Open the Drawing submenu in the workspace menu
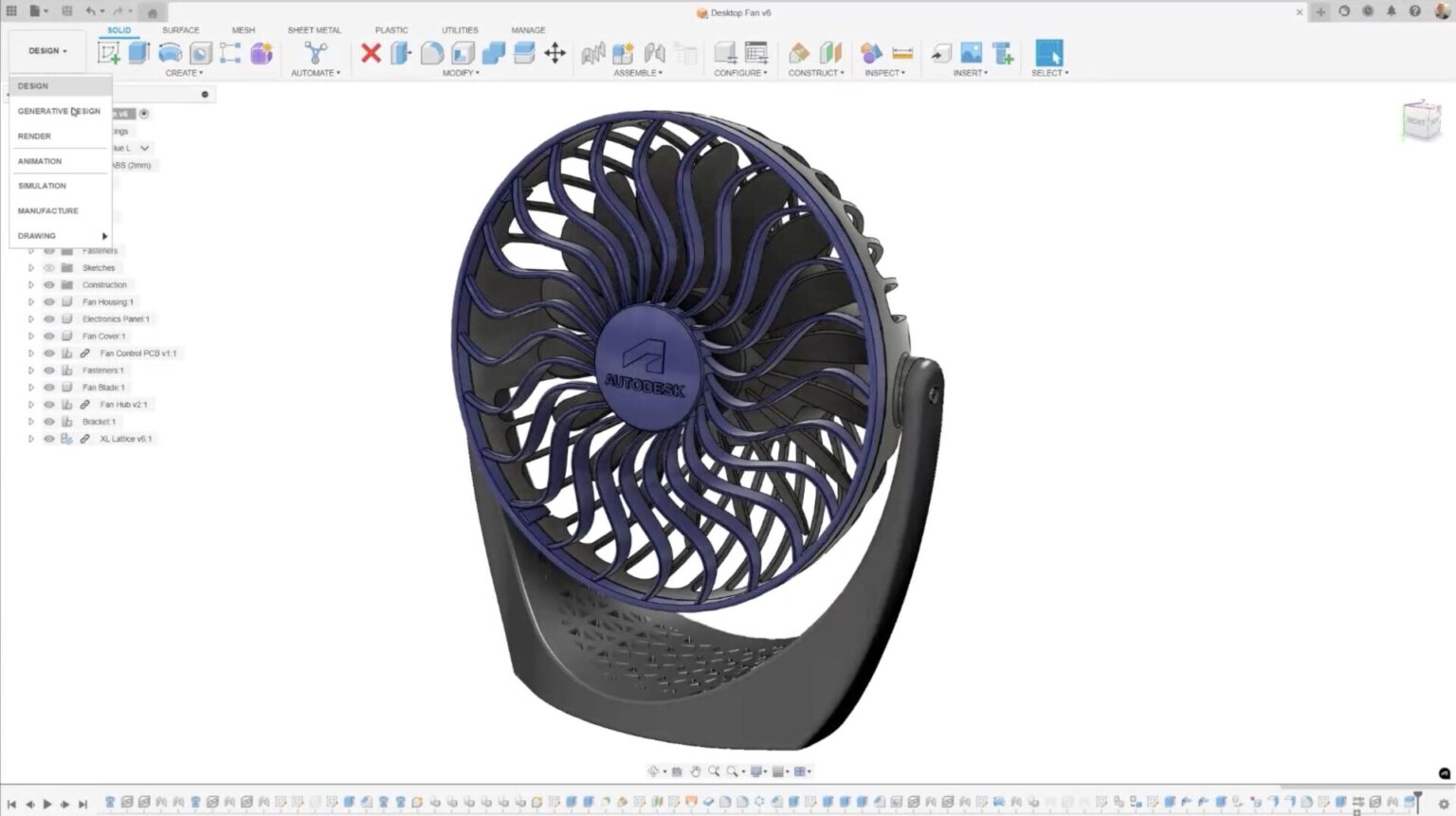Viewport: 1456px width, 816px height. 38,235
